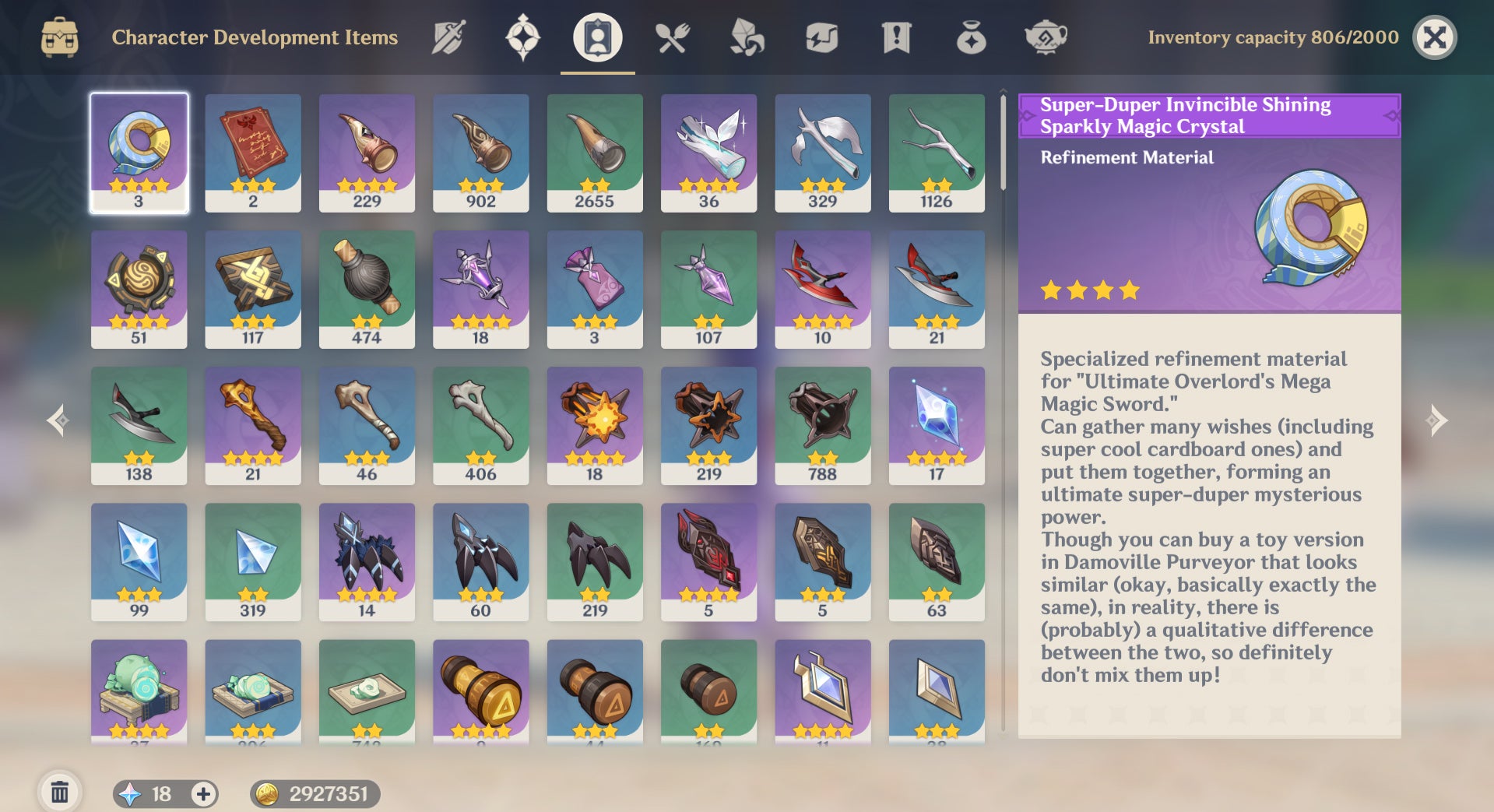Screen dimensions: 1494x812
Task: Open the Furnishings teapot tab
Action: (1046, 37)
